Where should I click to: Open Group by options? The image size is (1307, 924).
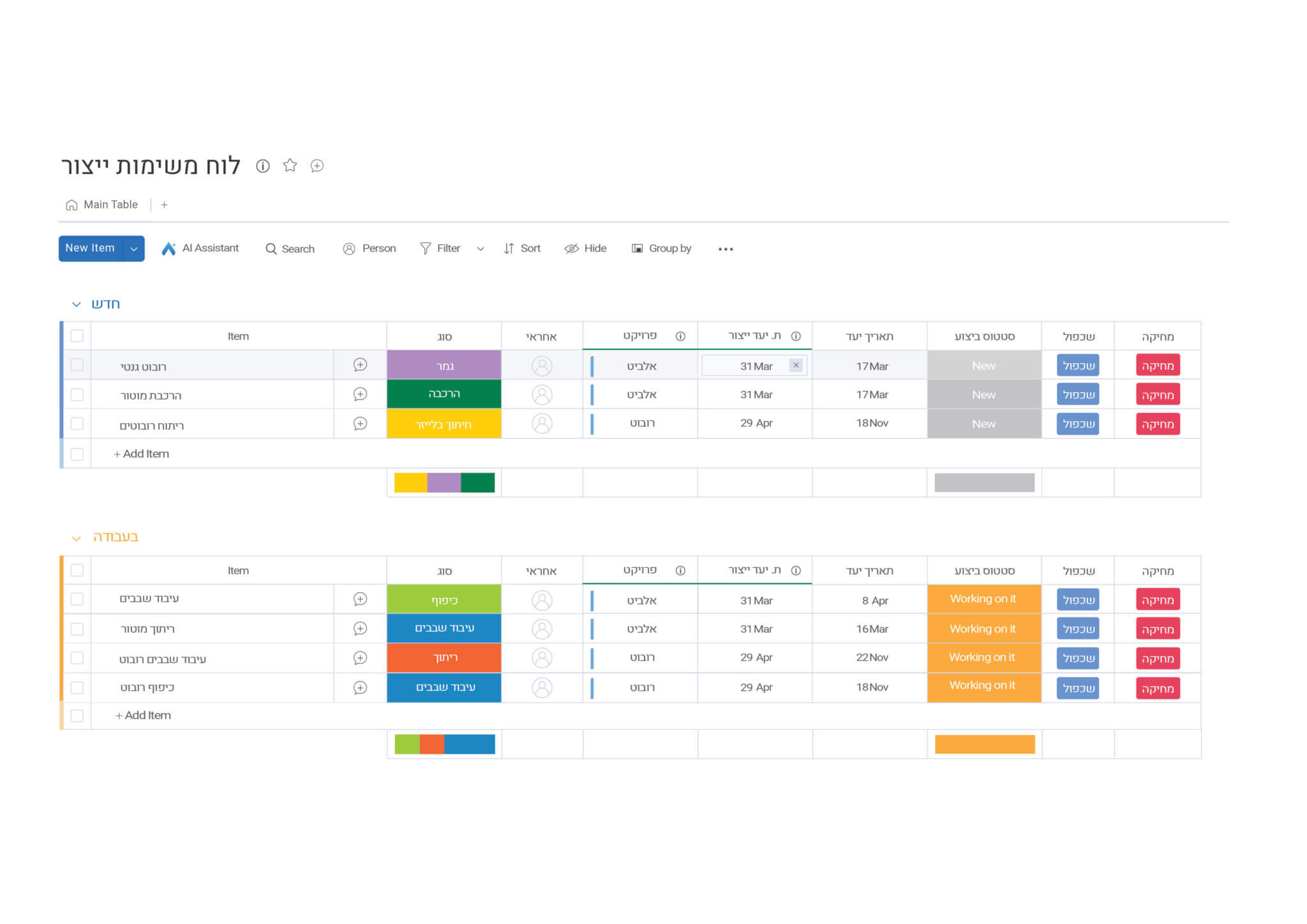point(661,249)
